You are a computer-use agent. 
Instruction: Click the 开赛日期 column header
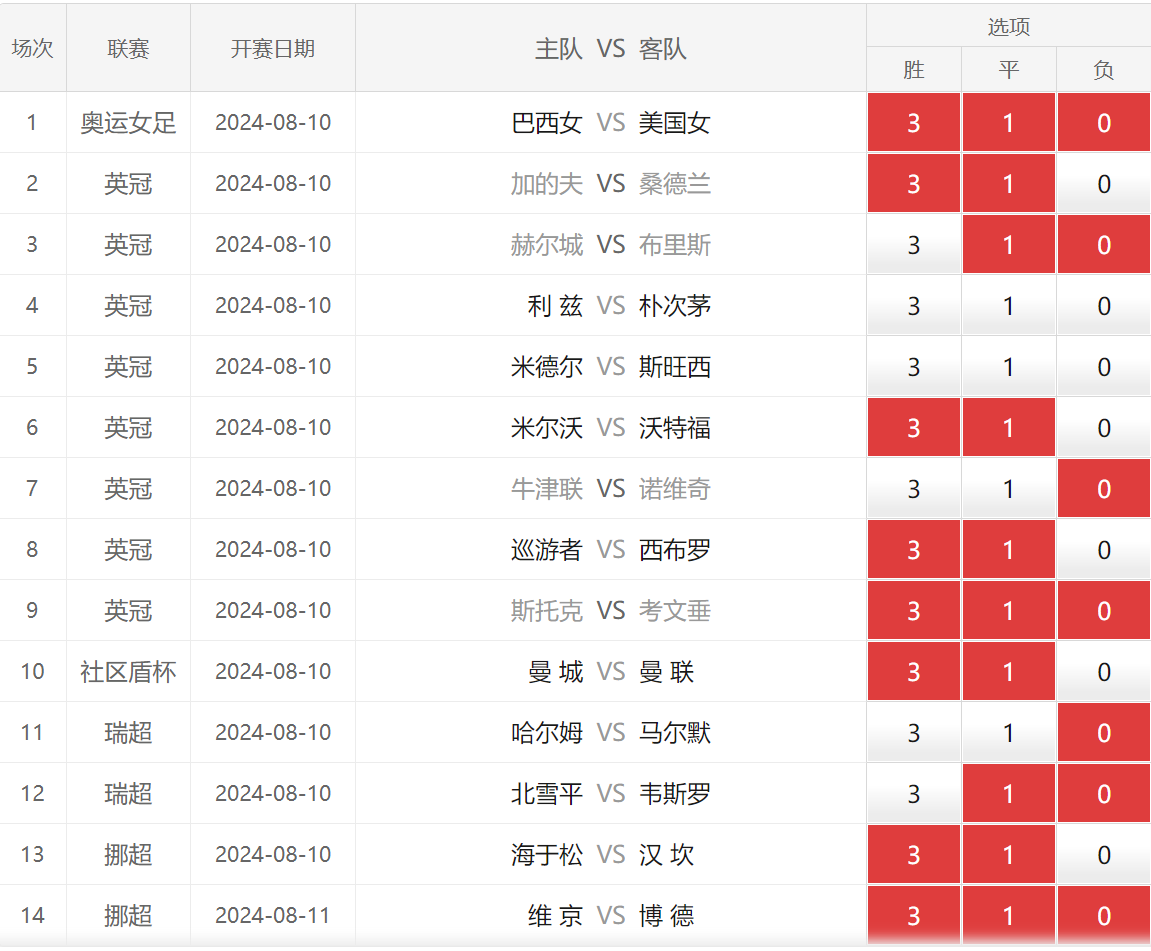coord(273,48)
